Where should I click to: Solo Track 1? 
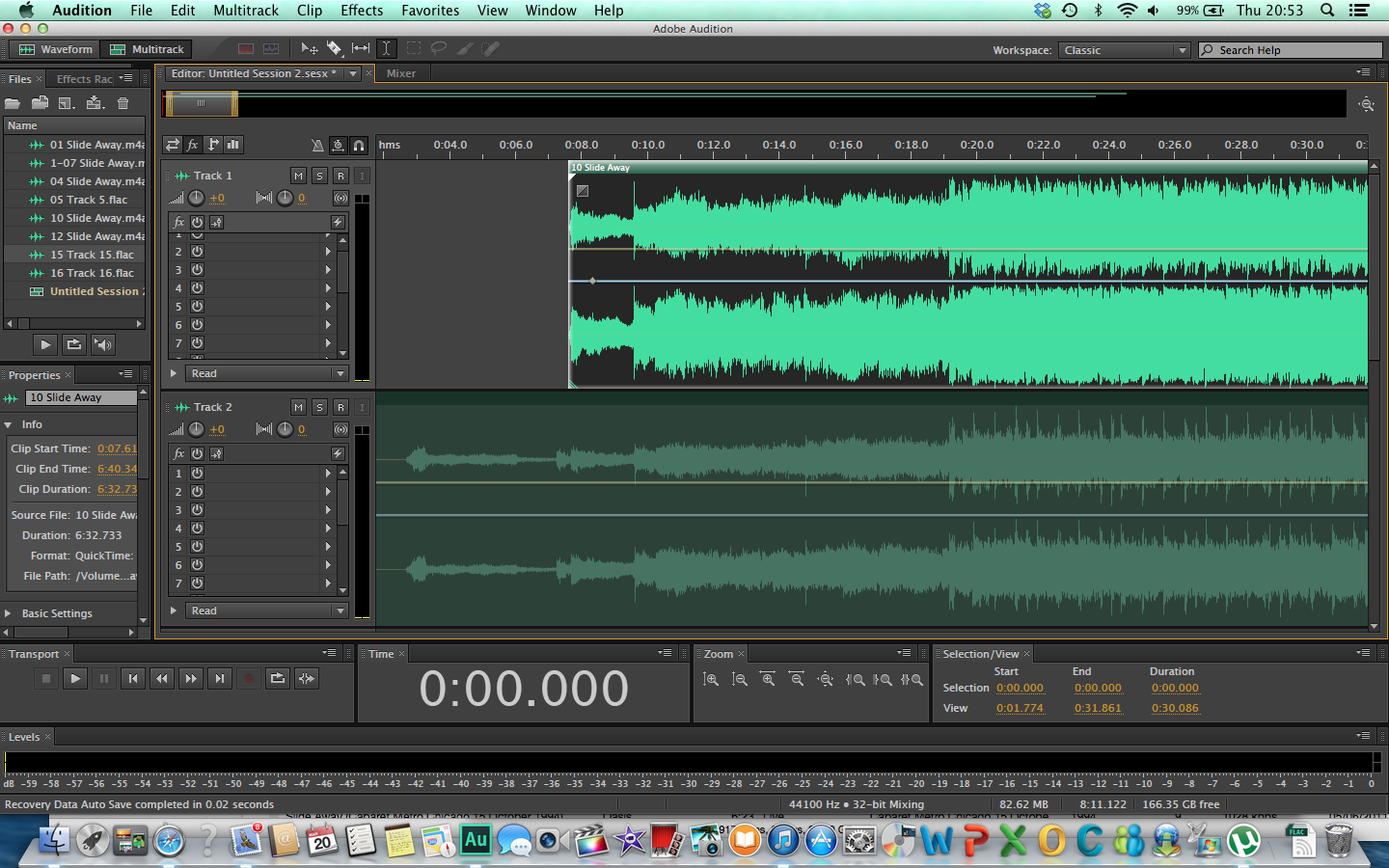pyautogui.click(x=320, y=176)
